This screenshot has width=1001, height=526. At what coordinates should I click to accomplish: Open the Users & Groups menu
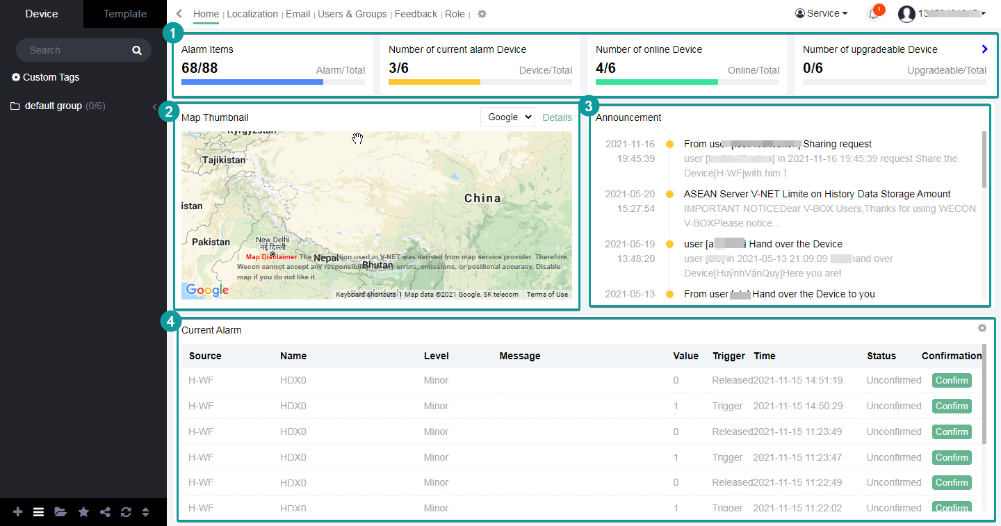(x=352, y=15)
